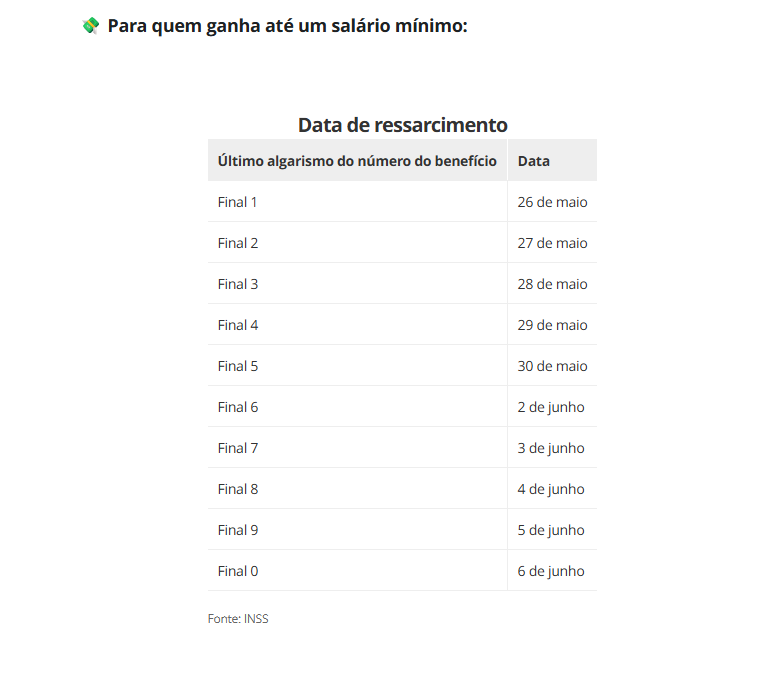This screenshot has height=694, width=773.
Task: Select the Final 4 row cell
Action: tap(357, 324)
